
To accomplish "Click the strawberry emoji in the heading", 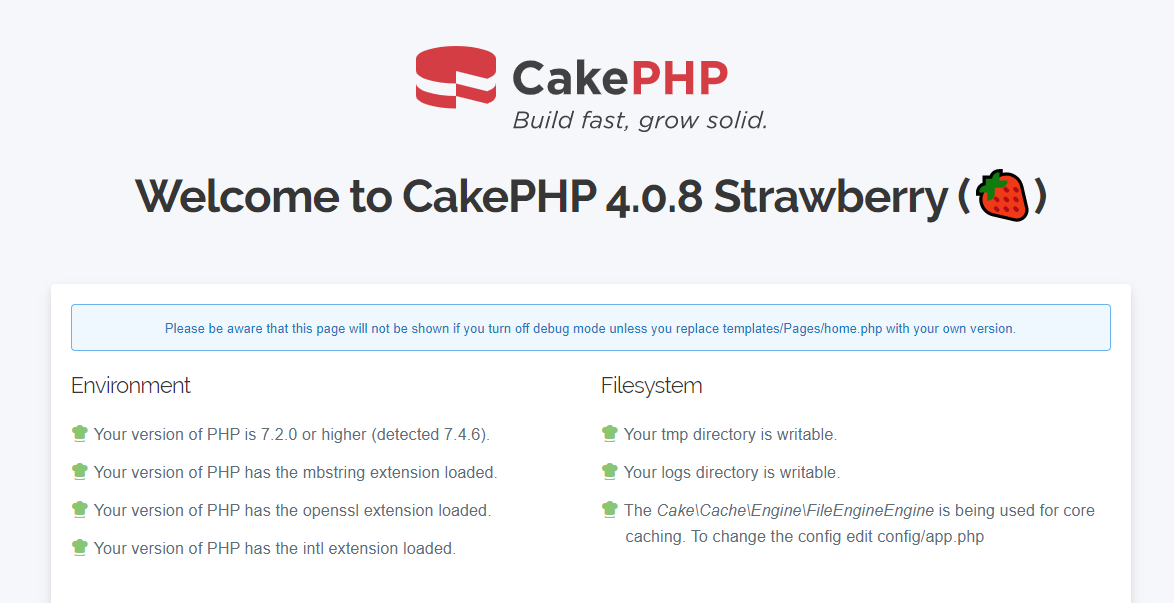I will [1002, 196].
